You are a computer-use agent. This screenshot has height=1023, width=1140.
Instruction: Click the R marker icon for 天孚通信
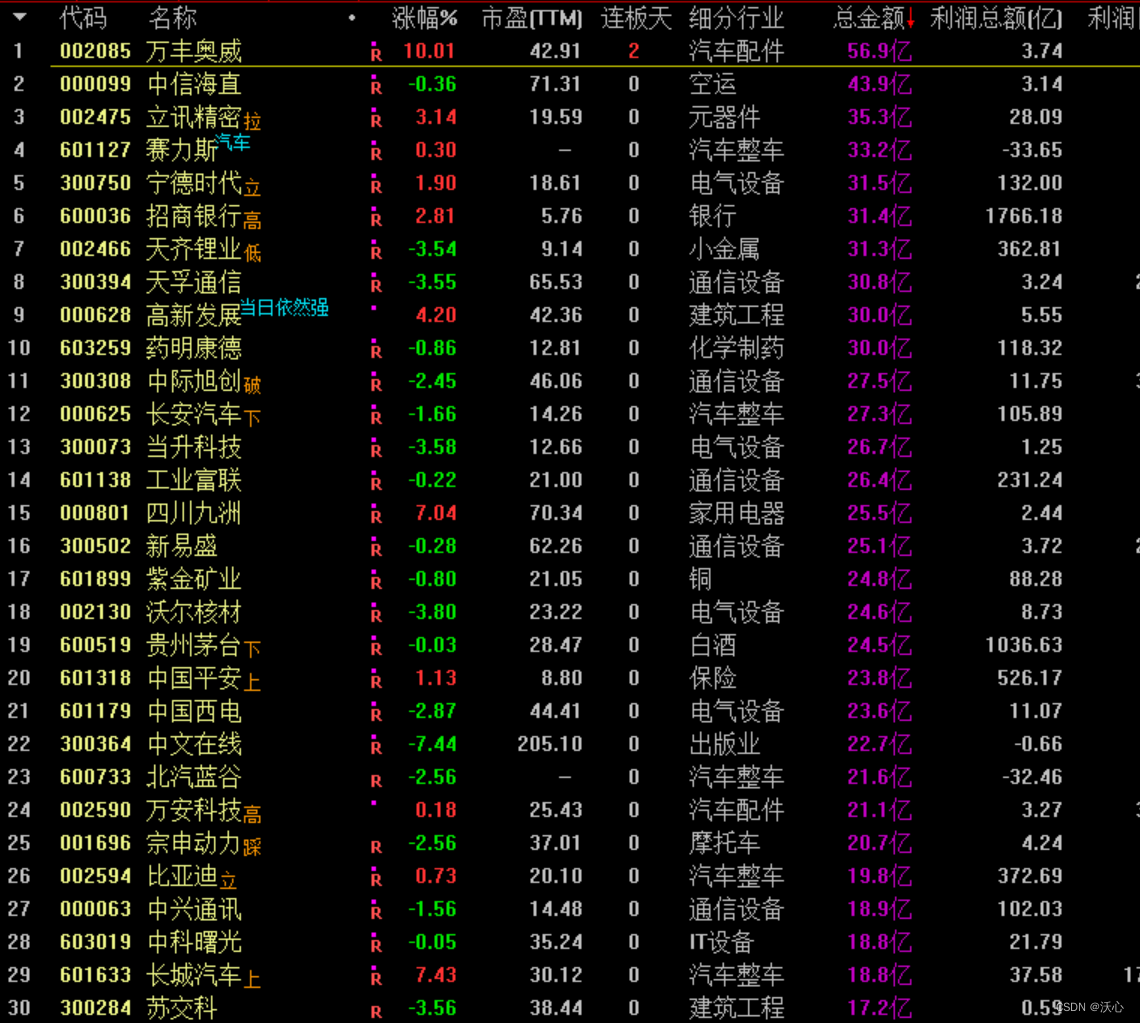tap(376, 283)
